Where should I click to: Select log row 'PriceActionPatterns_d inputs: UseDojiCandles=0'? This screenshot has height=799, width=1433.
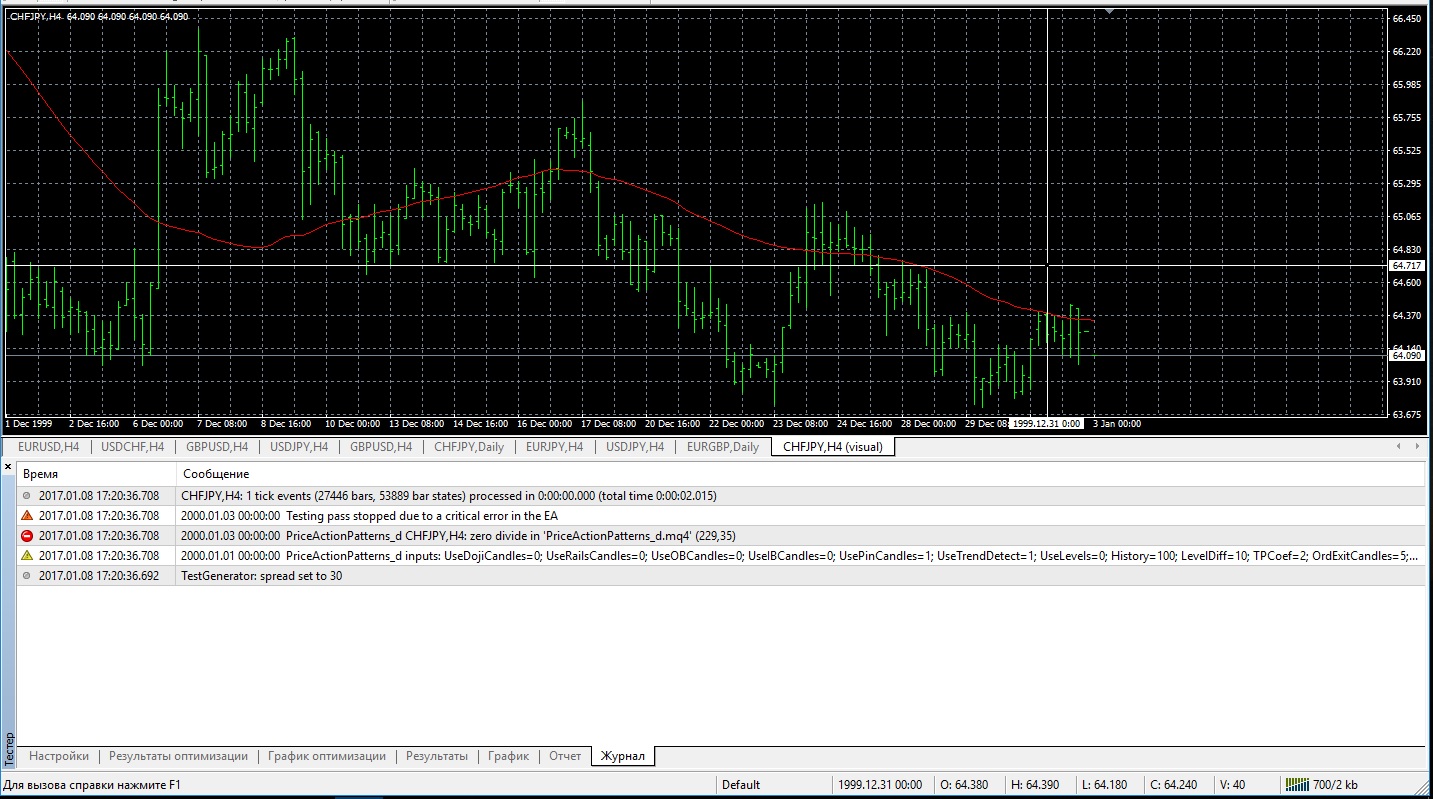[721, 556]
